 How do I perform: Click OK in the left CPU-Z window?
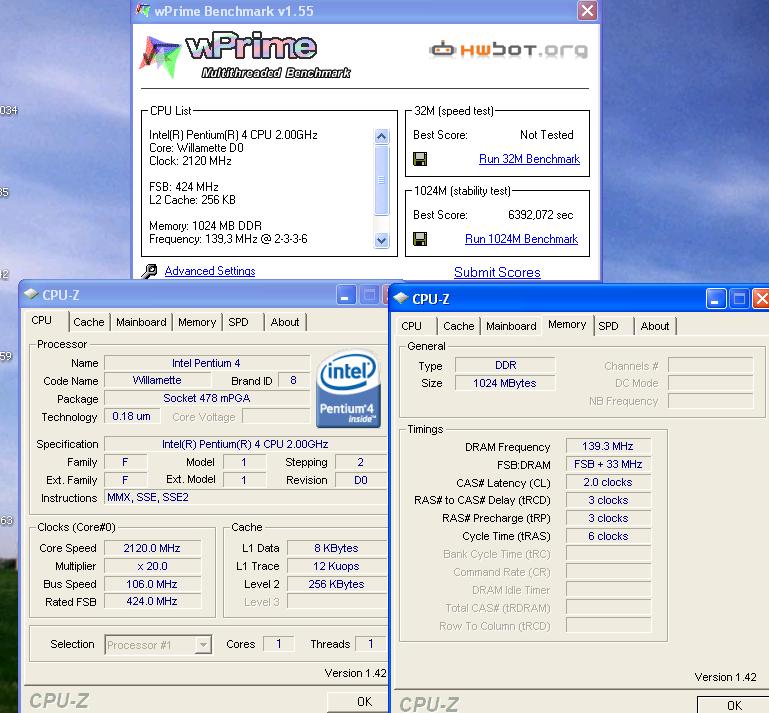tap(357, 702)
